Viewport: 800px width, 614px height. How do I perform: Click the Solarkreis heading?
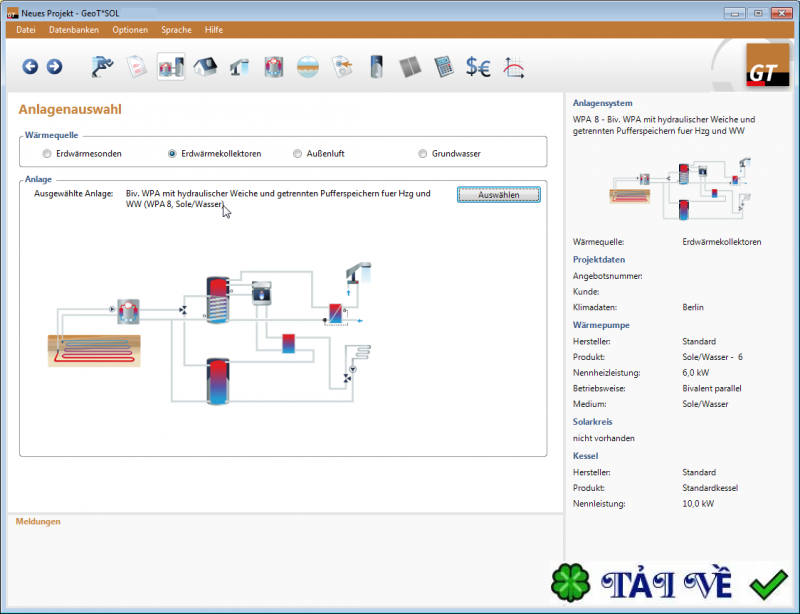click(x=592, y=422)
